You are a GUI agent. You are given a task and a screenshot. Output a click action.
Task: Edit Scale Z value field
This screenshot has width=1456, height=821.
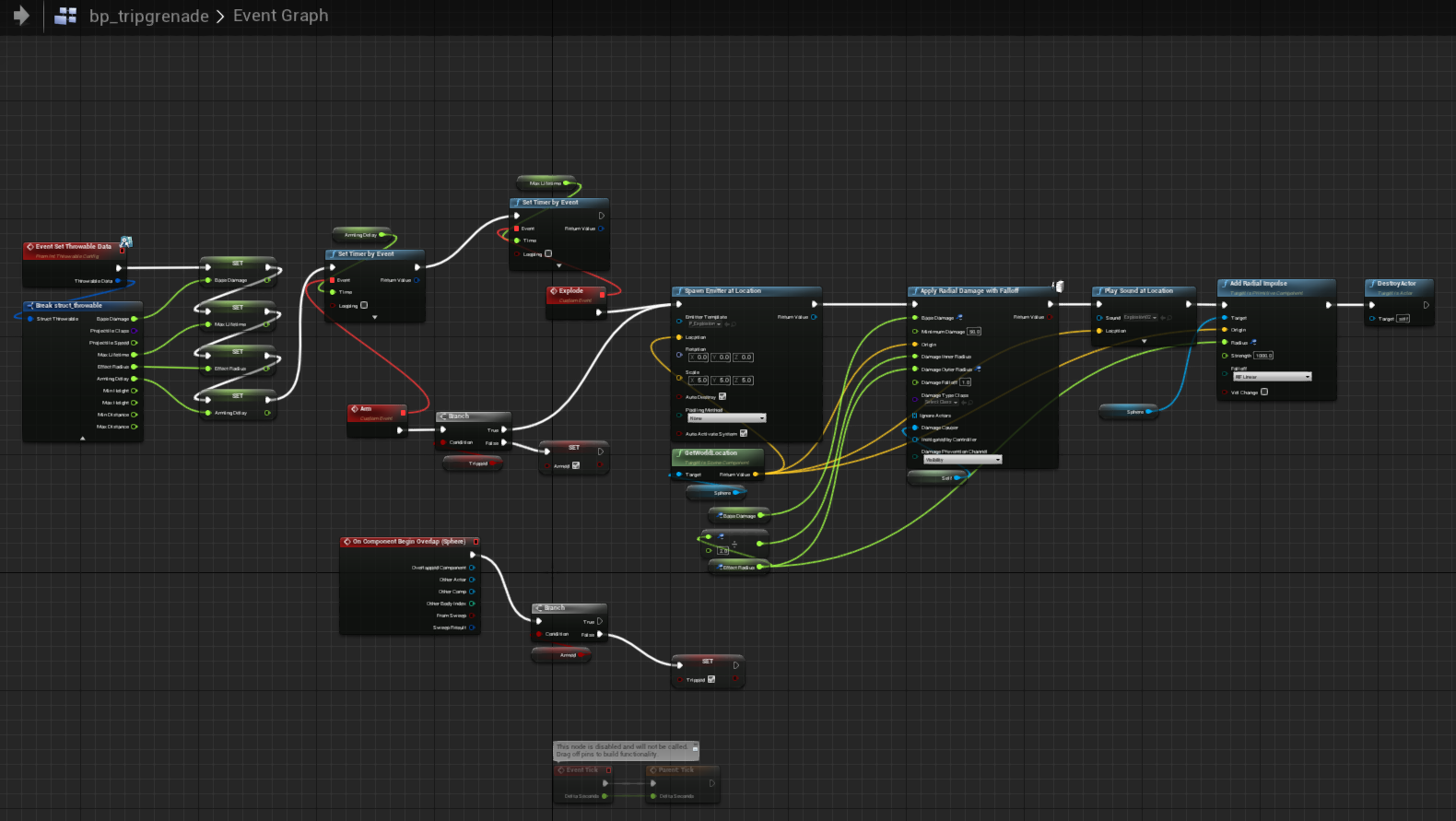click(x=743, y=381)
